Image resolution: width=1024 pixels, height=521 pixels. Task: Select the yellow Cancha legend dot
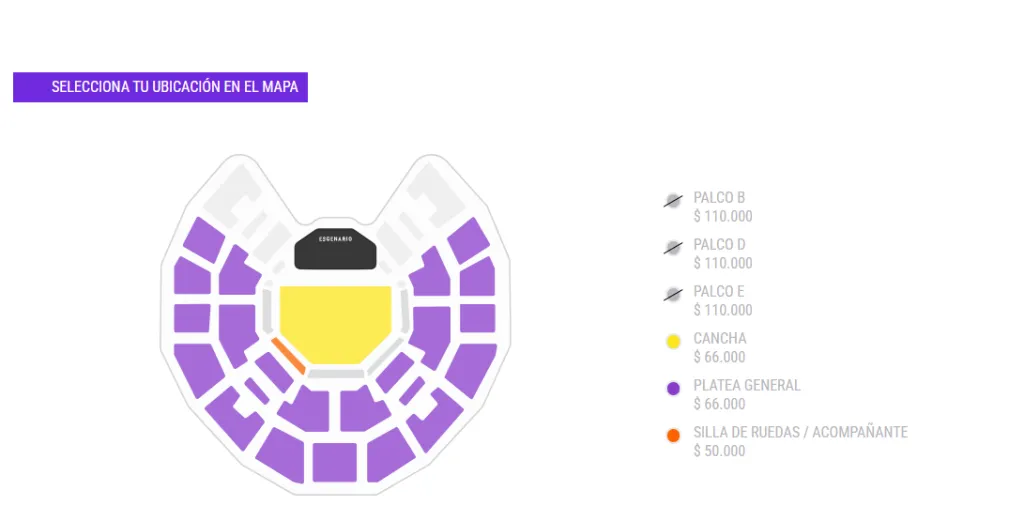(x=673, y=342)
